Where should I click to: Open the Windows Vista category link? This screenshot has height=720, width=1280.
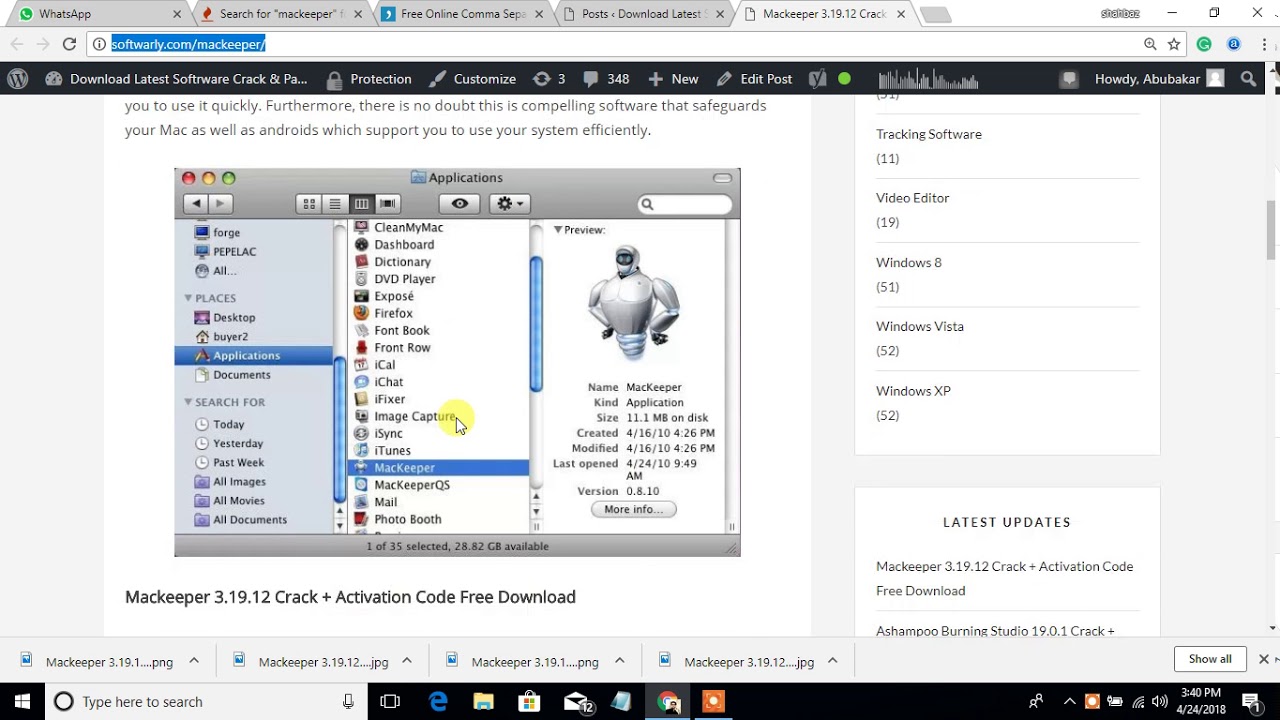pyautogui.click(x=919, y=326)
